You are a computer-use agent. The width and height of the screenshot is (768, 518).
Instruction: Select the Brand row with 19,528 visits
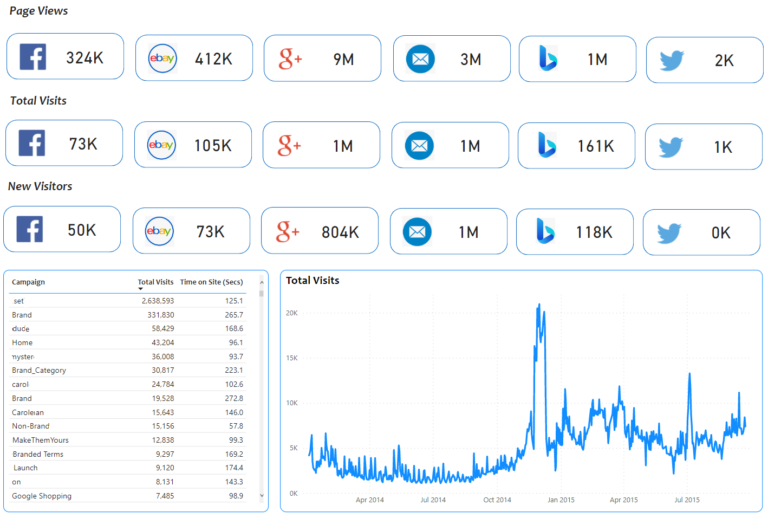click(x=127, y=398)
